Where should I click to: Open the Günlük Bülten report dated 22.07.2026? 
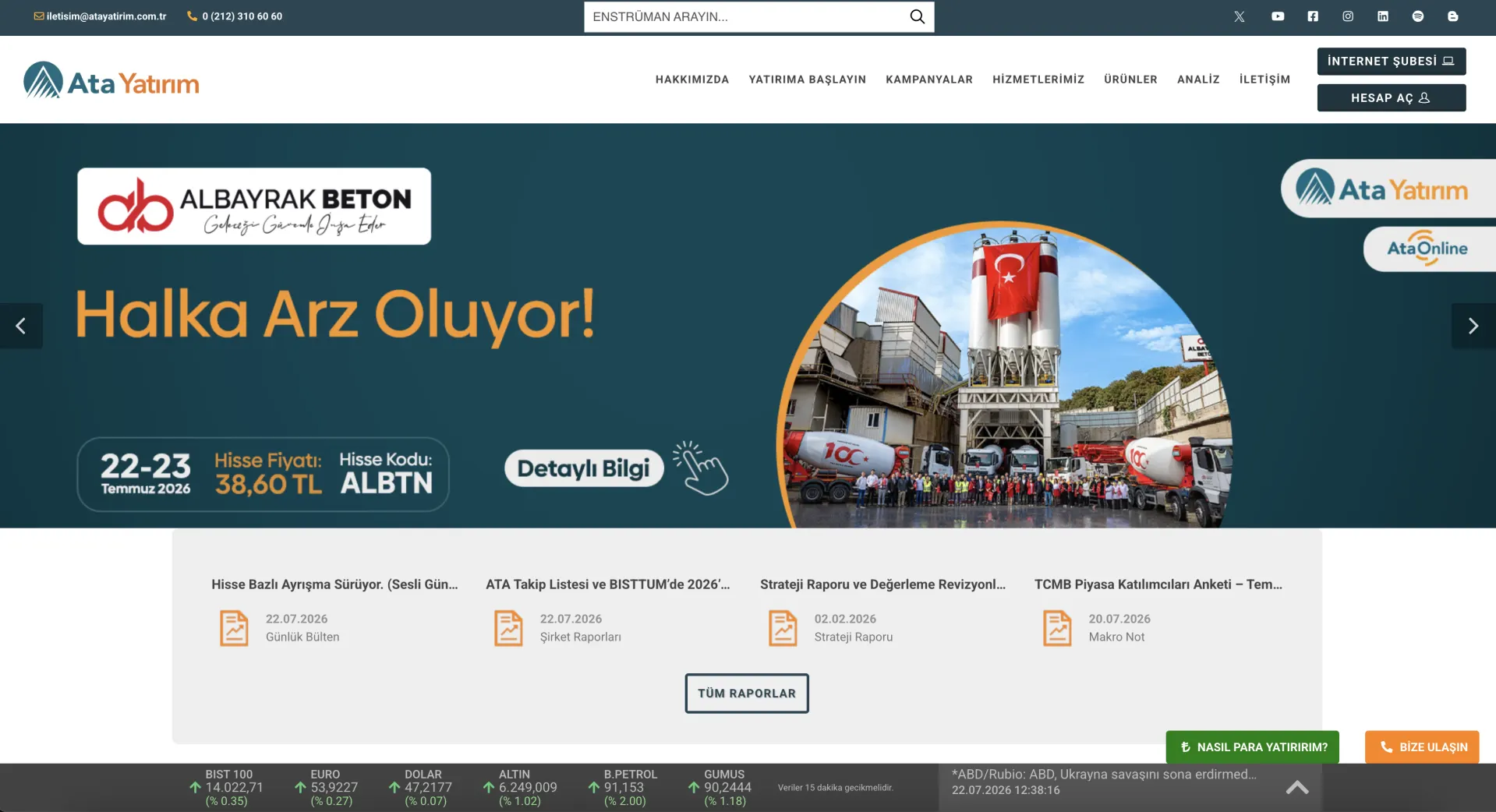335,612
